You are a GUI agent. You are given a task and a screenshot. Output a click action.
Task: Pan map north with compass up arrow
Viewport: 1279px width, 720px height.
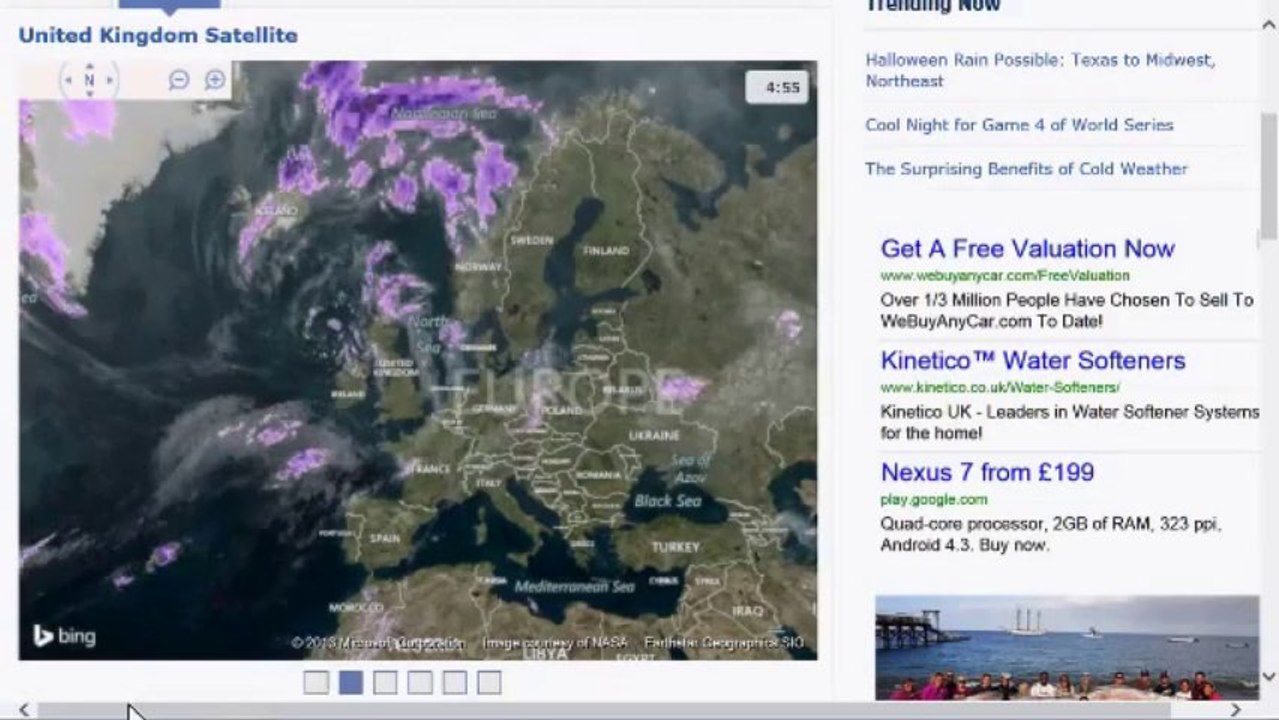tap(89, 66)
